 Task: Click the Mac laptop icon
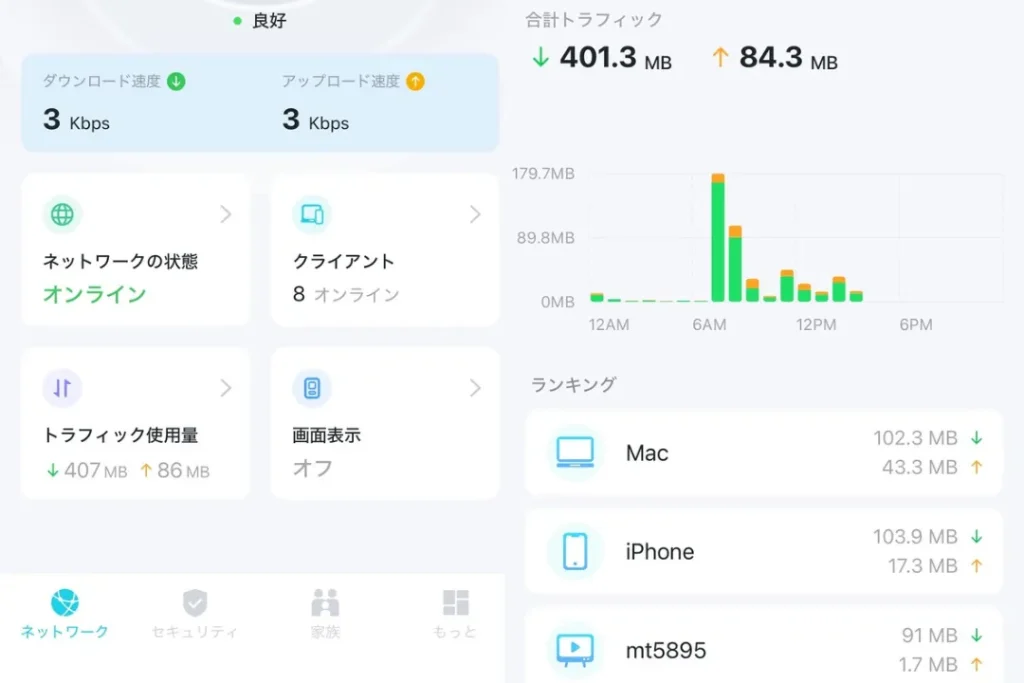[x=575, y=453]
